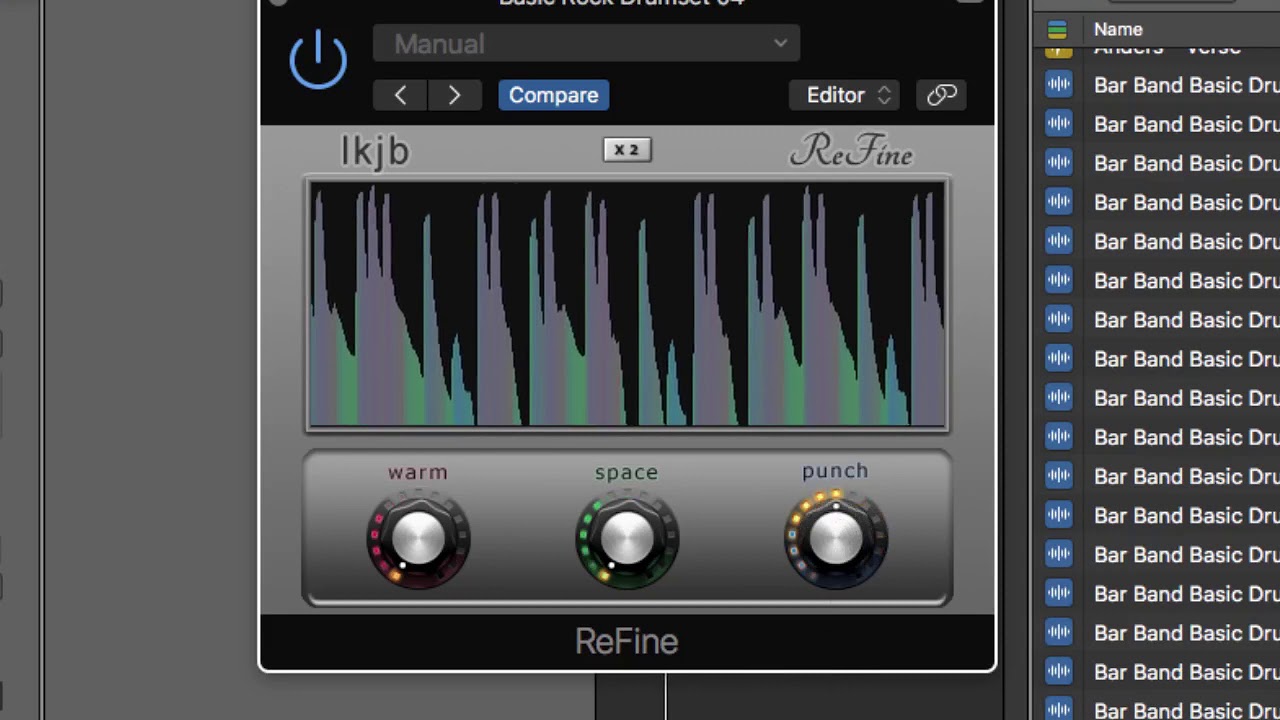Click the "punch" knob label

835,471
